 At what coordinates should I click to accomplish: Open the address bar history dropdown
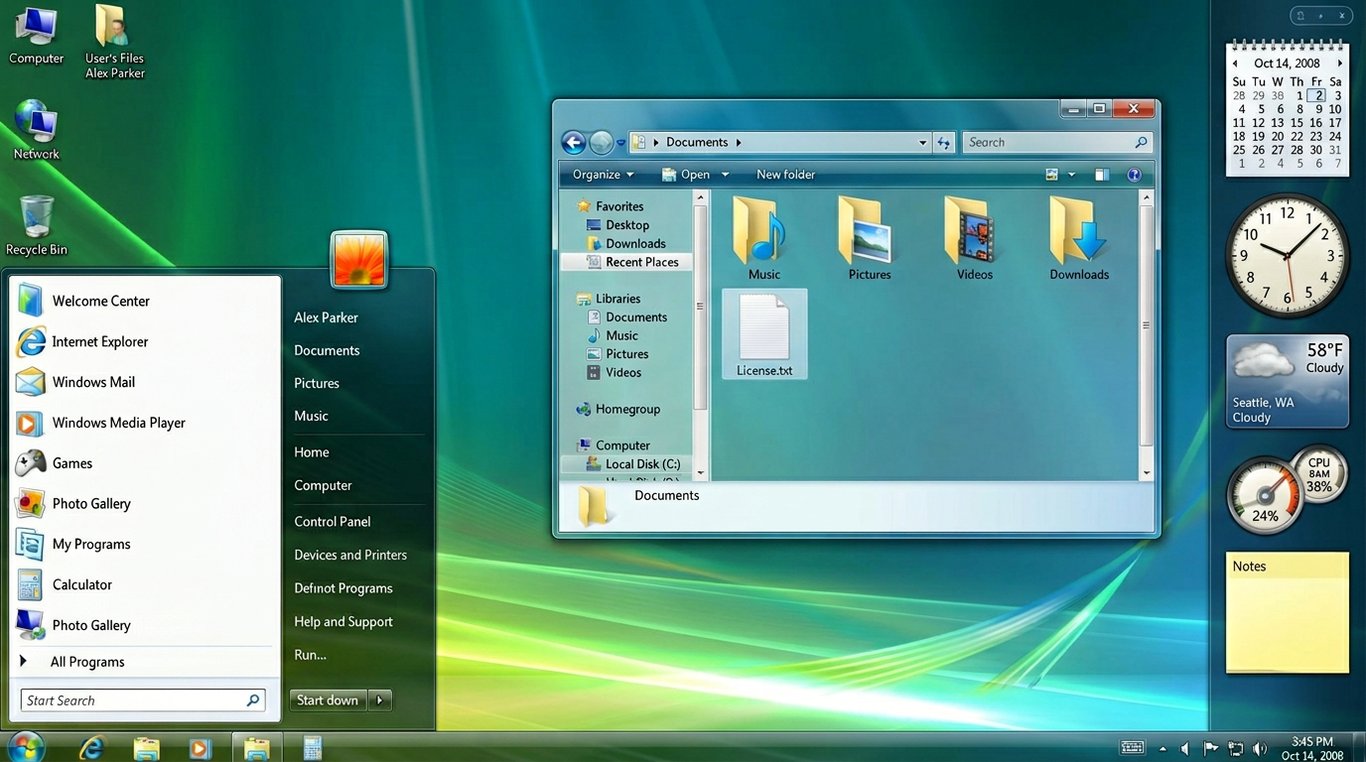[x=922, y=142]
